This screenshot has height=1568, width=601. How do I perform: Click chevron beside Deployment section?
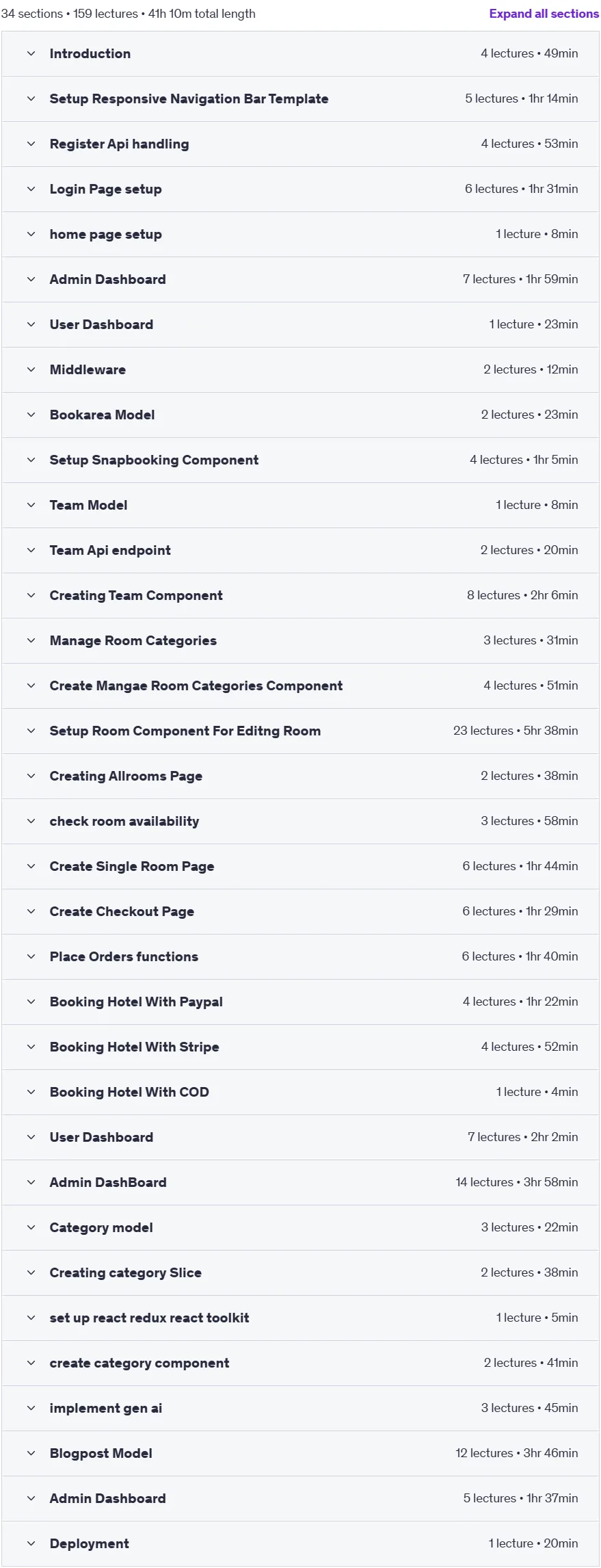(31, 1543)
